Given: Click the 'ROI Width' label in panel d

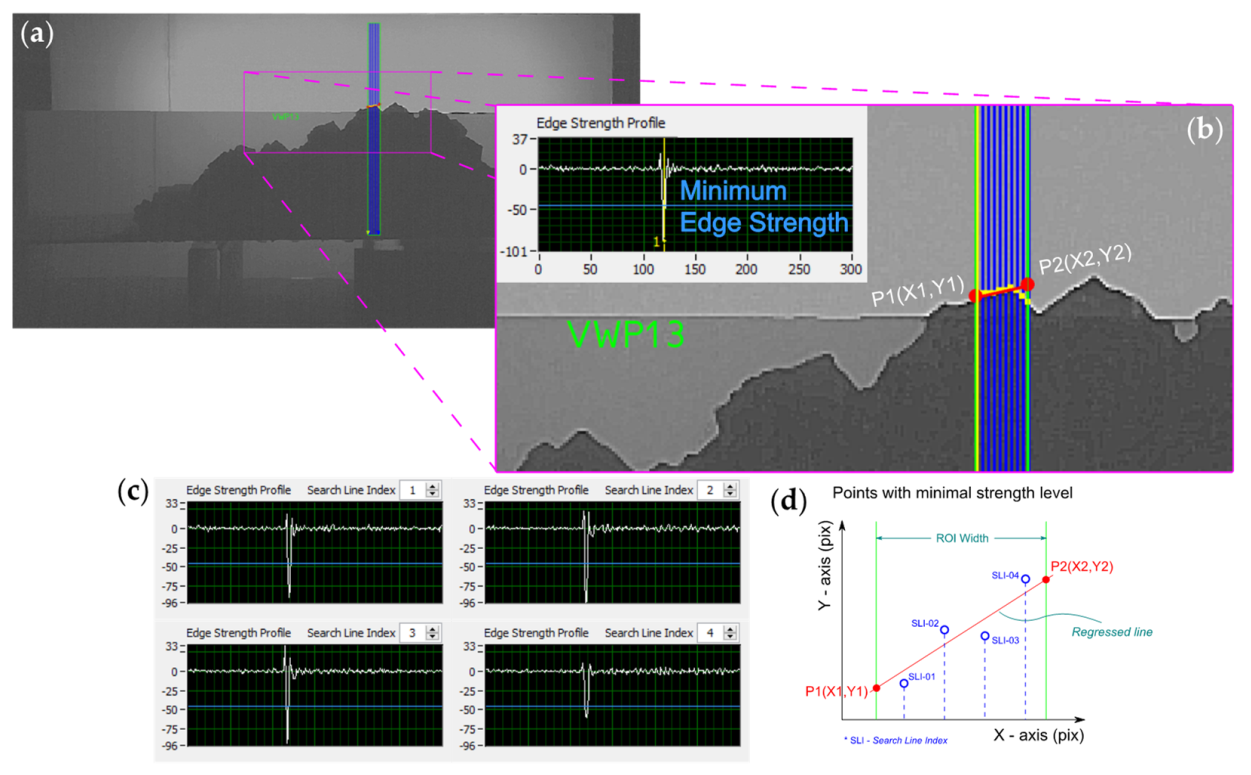Looking at the screenshot, I should [x=961, y=538].
